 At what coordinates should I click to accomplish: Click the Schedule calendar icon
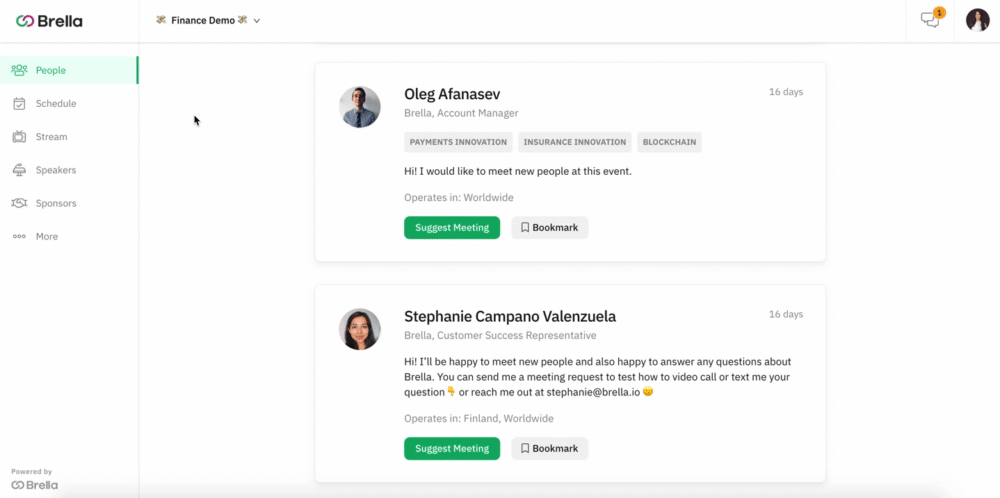[x=19, y=103]
